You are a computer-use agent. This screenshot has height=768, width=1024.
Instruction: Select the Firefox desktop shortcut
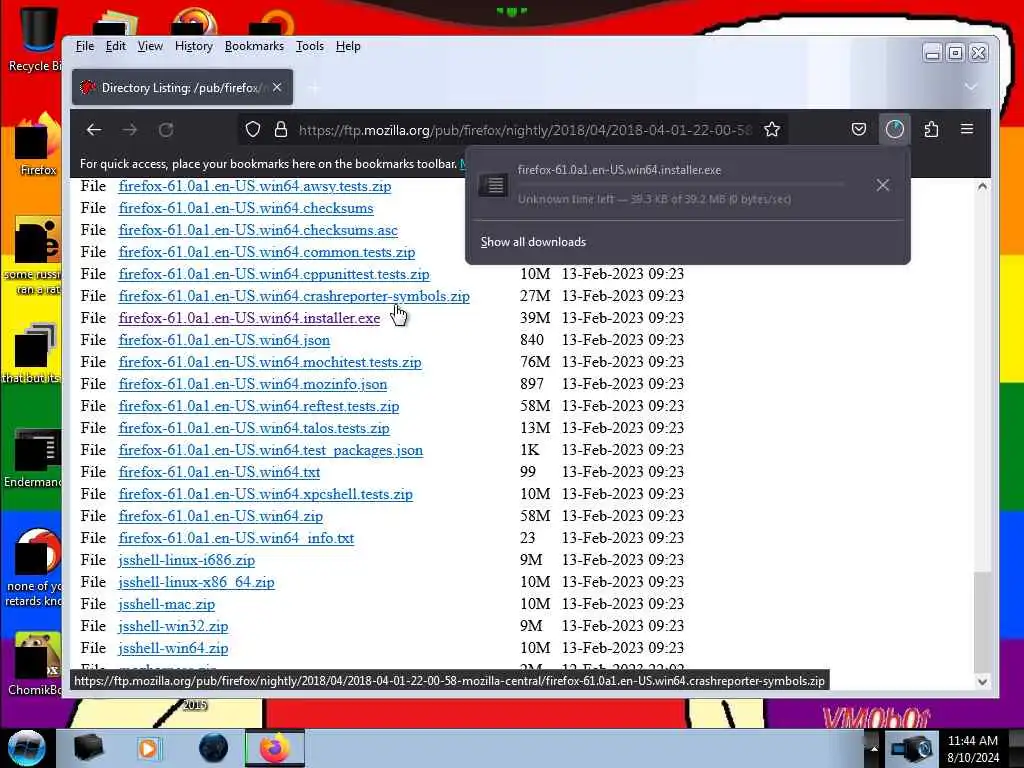pyautogui.click(x=38, y=145)
